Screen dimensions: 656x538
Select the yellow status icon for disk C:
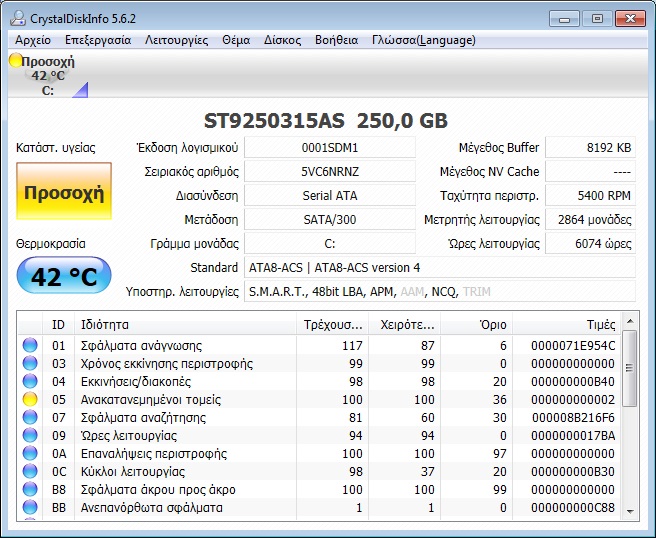(x=15, y=60)
